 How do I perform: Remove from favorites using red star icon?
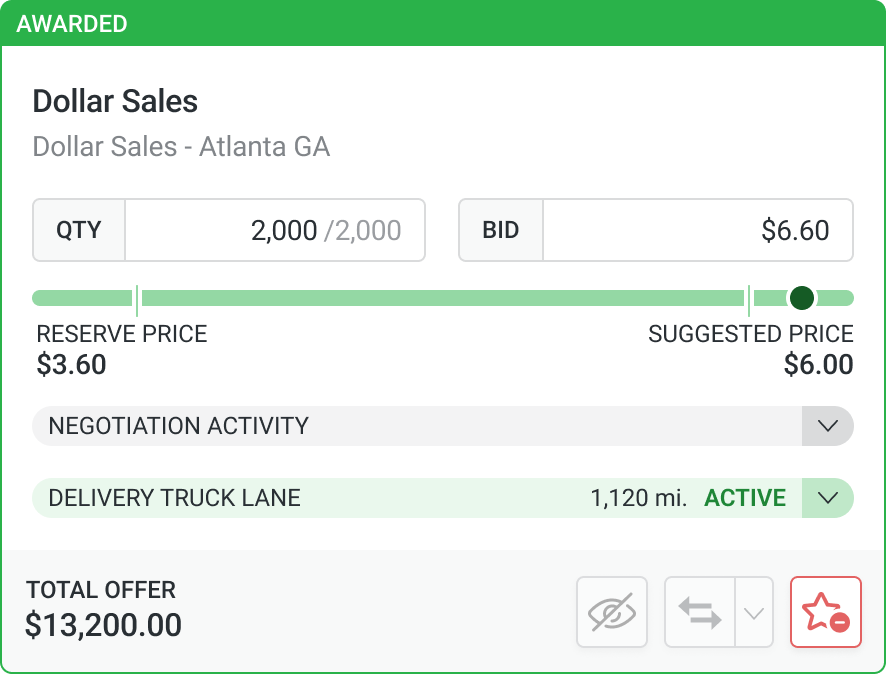826,612
